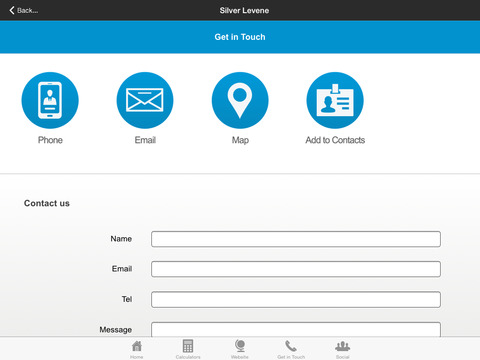
Task: Tap the Email label under envelope
Action: pos(145,140)
